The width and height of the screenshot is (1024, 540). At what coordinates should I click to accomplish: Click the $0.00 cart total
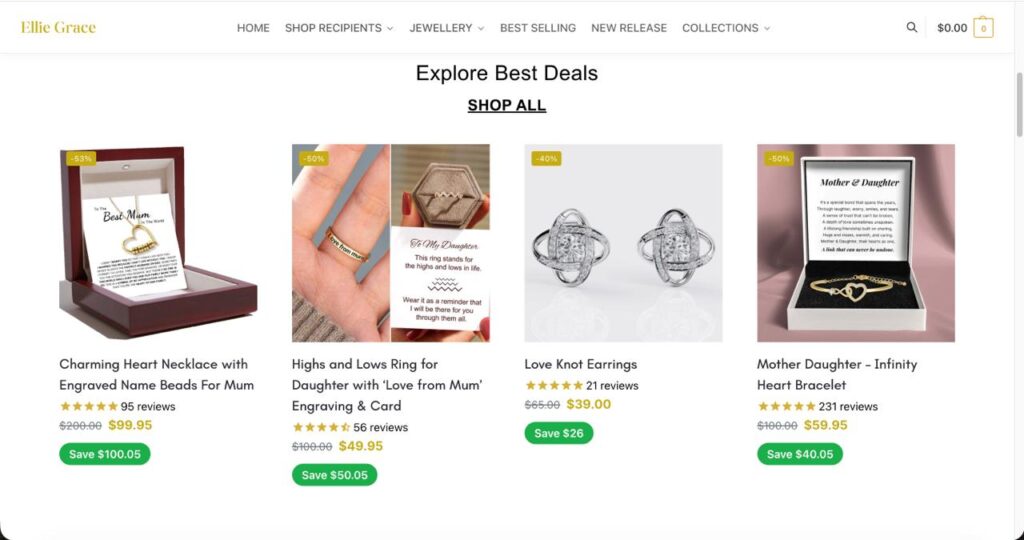point(952,28)
